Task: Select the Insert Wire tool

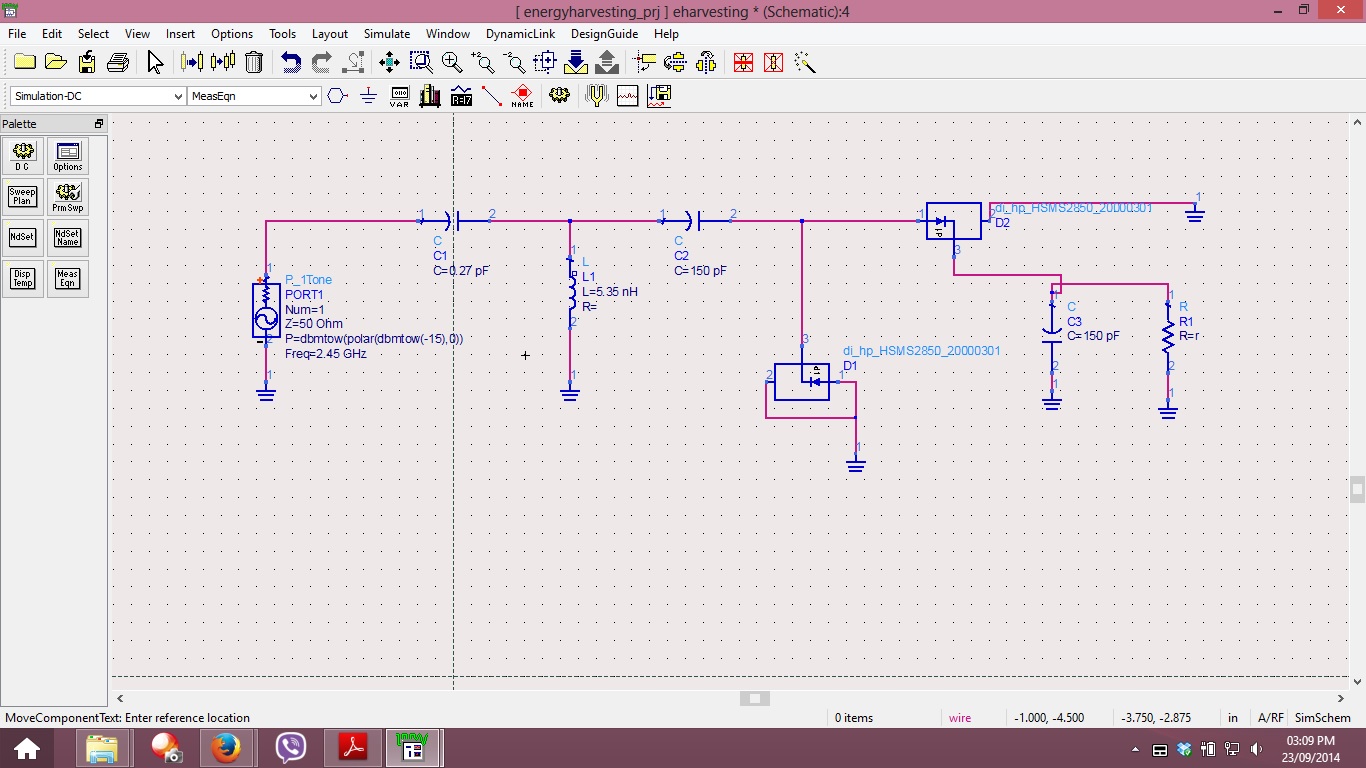Action: (x=491, y=96)
